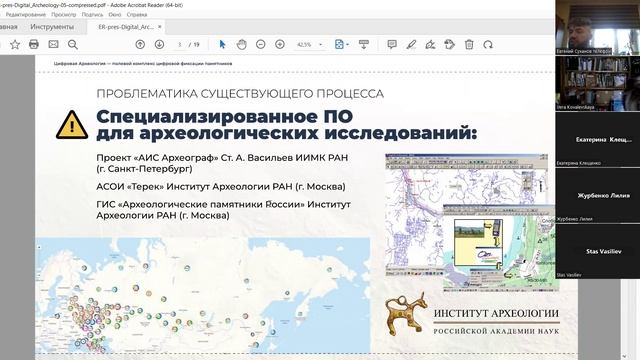Click the Специализированное ПО title text

pos(287,125)
